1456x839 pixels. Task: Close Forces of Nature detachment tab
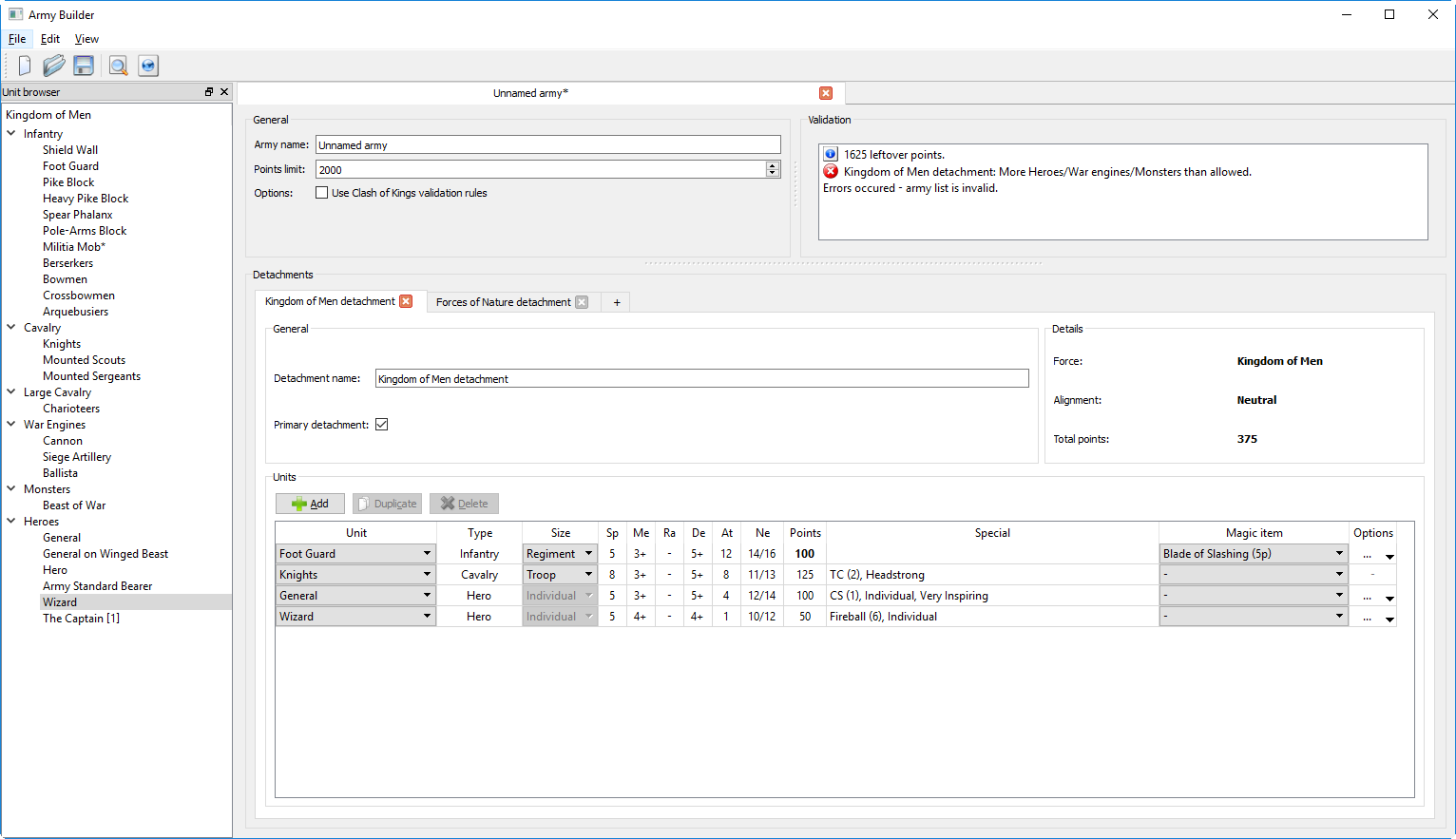(x=582, y=302)
